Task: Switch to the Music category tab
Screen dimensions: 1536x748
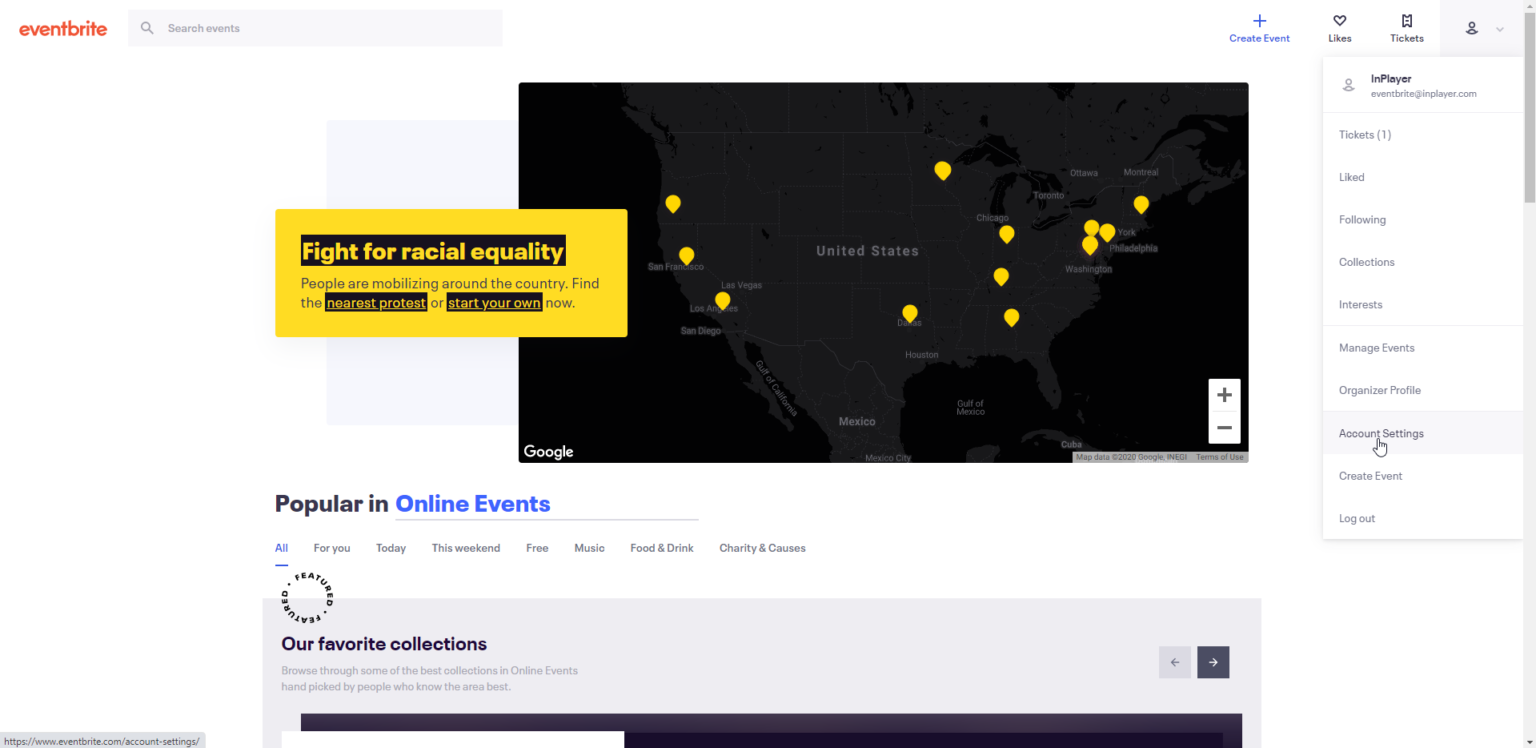Action: tap(589, 547)
